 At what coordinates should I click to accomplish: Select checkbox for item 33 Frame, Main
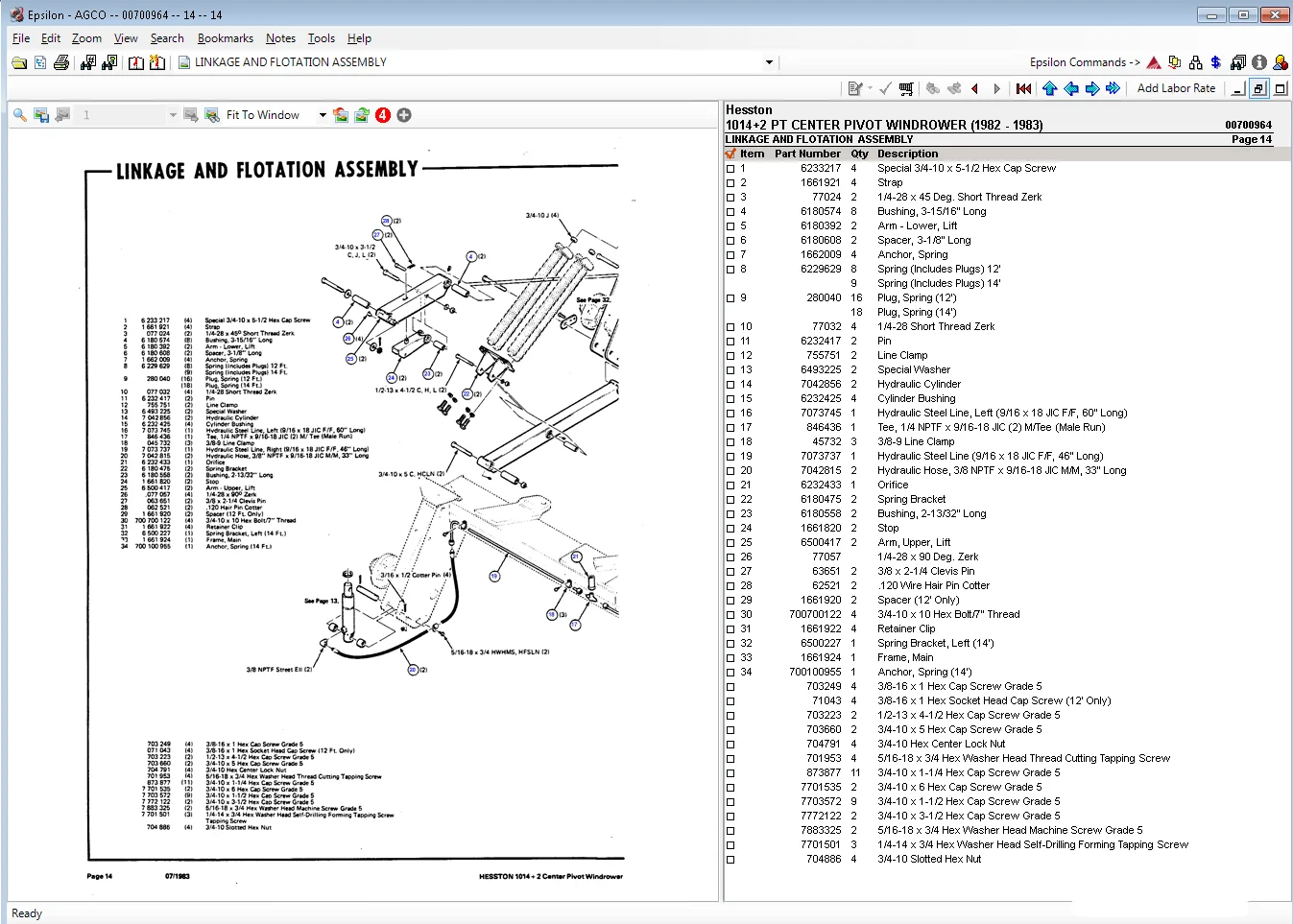point(730,658)
